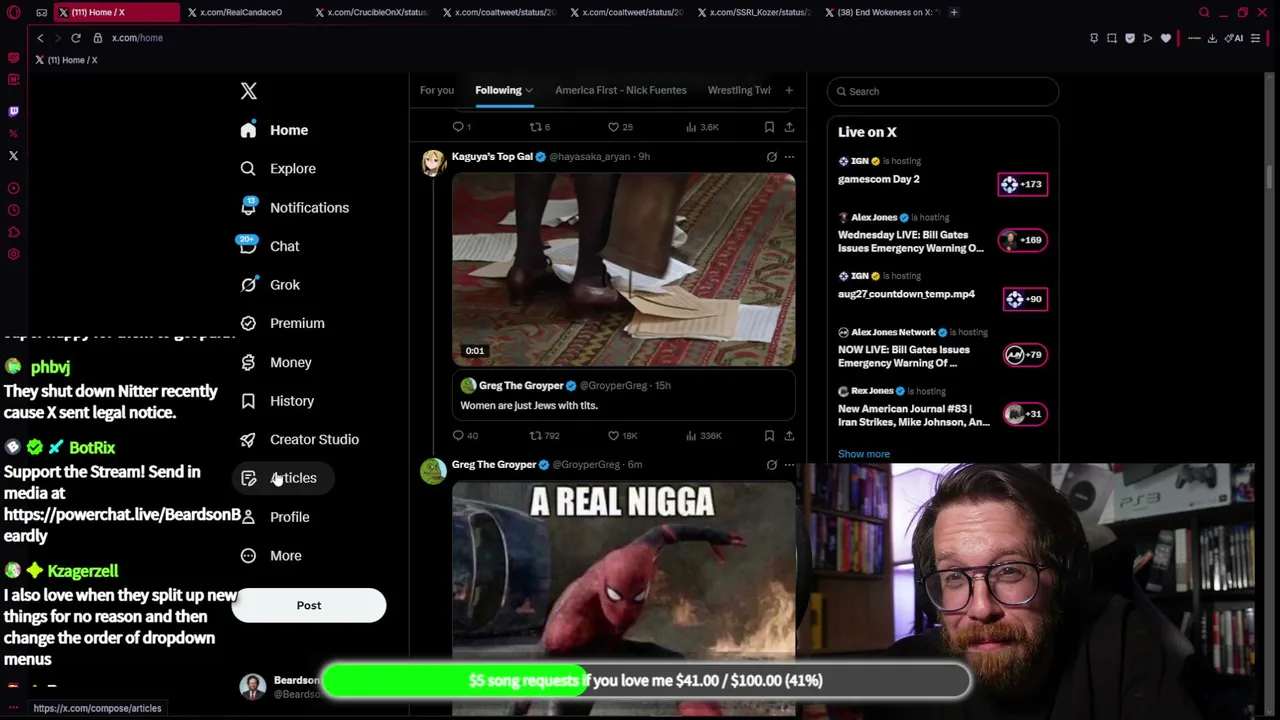The width and height of the screenshot is (1280, 720).
Task: Like the post with 25 likes
Action: point(620,127)
